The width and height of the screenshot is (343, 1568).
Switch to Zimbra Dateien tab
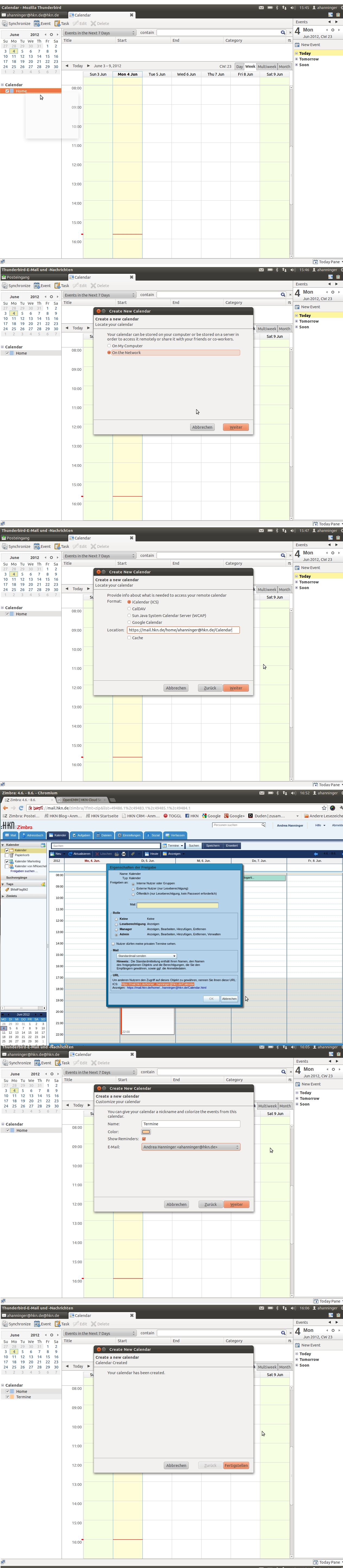point(104,835)
